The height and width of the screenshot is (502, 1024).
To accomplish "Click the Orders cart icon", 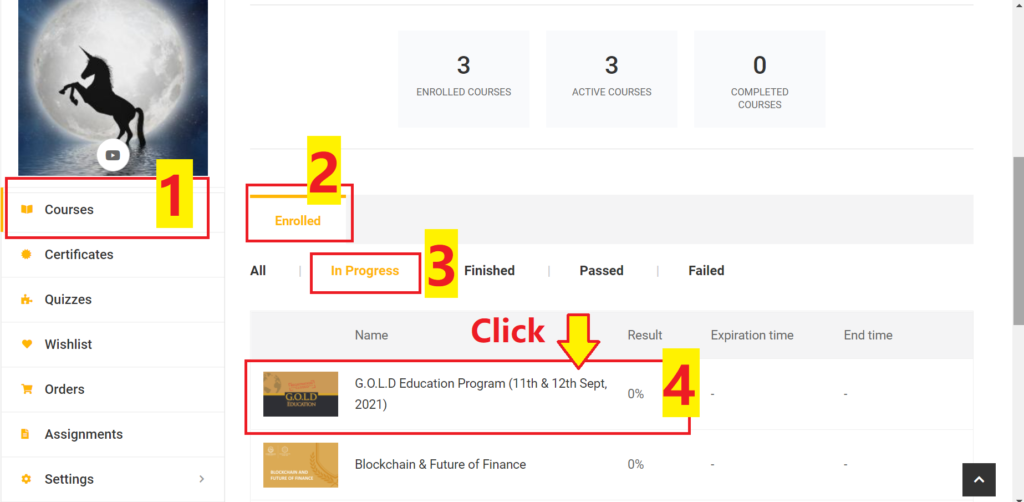I will coord(27,389).
